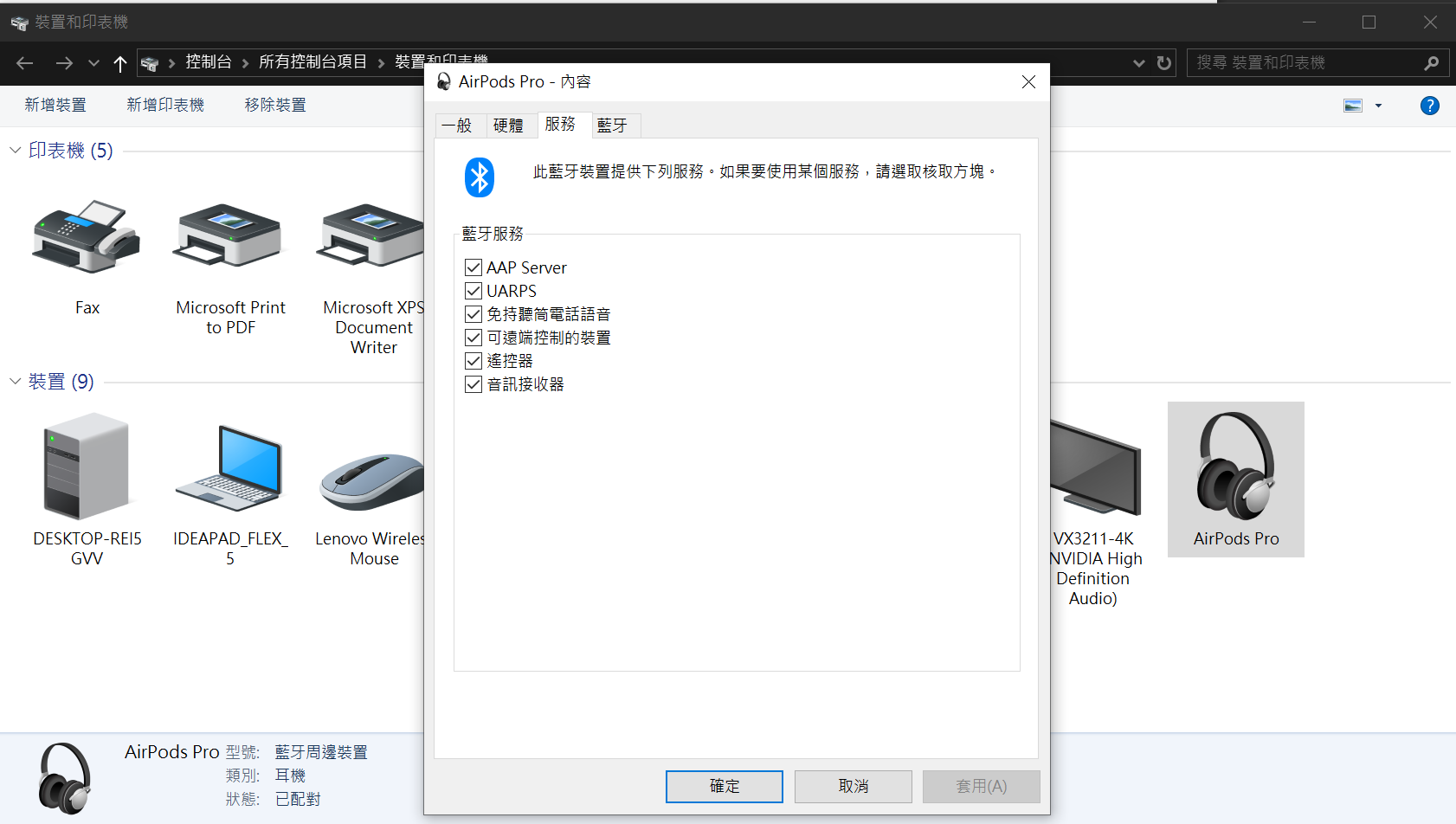Select the Lenovo Wireless Mouse device
Viewport: 1456px width, 824px height.
click(372, 480)
